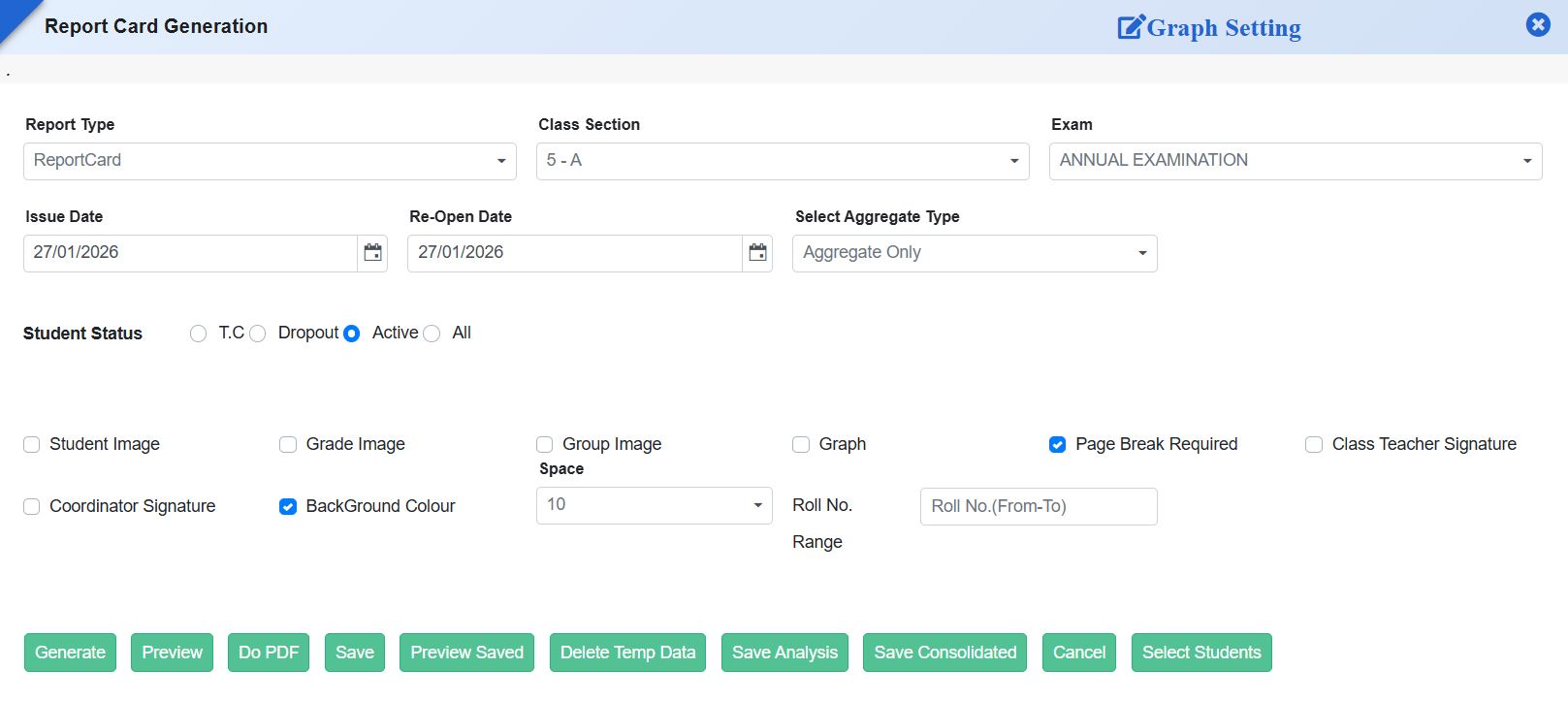
Task: Open the Space value dropdown
Action: coord(654,505)
